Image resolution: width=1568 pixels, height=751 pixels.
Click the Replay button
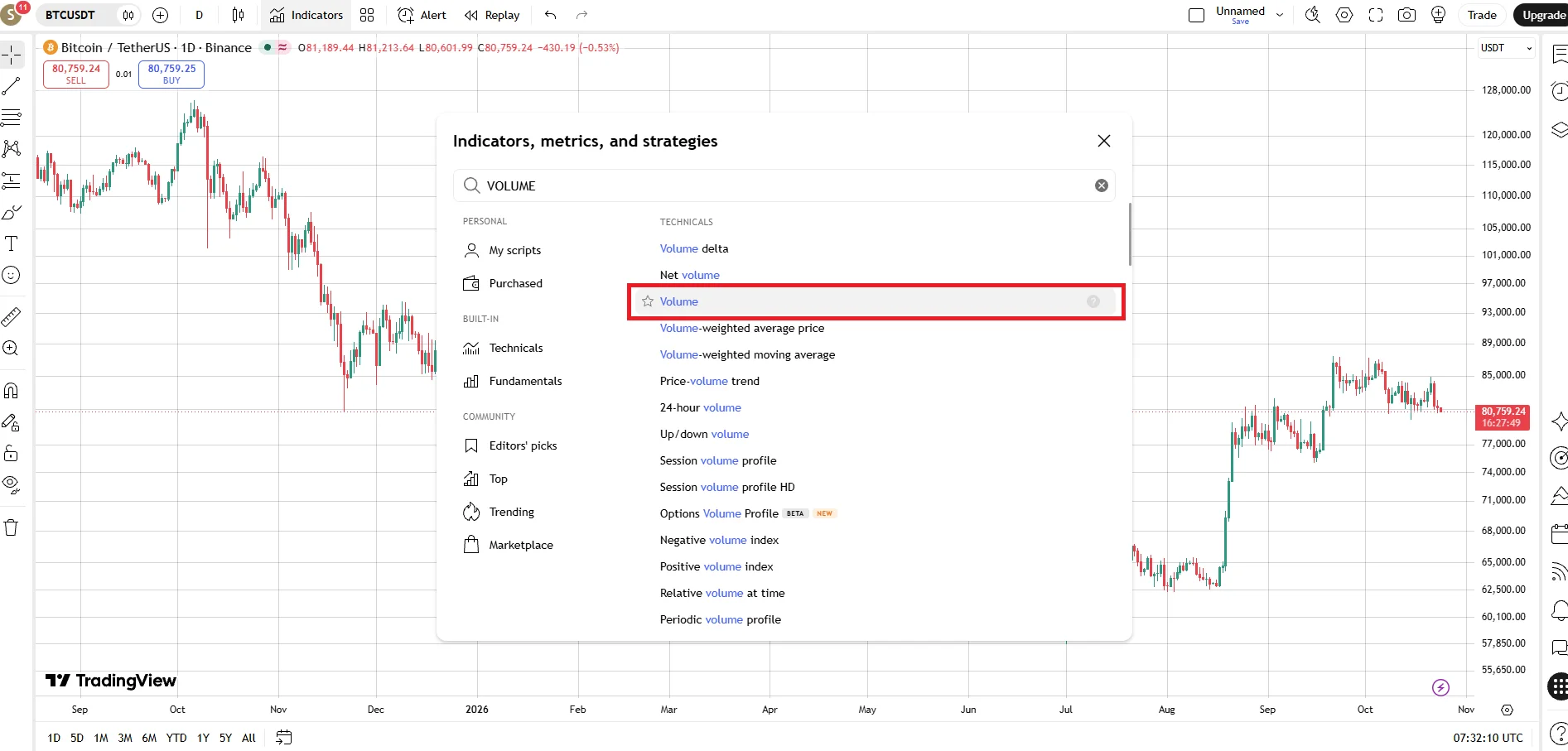point(493,15)
